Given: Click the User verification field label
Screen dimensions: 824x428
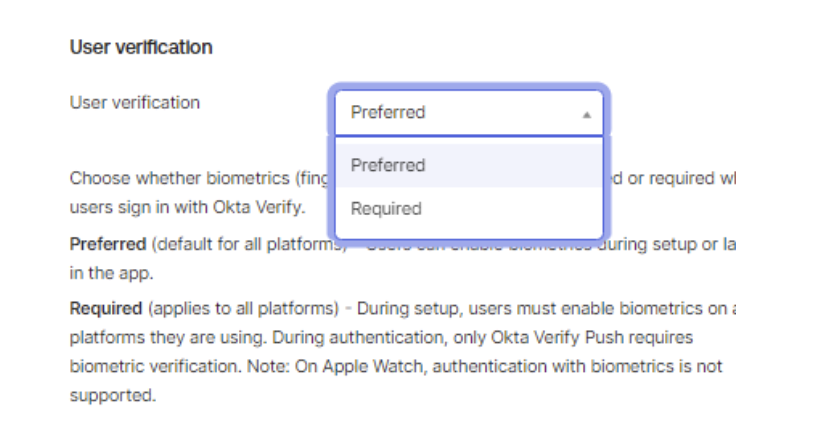Looking at the screenshot, I should [135, 102].
